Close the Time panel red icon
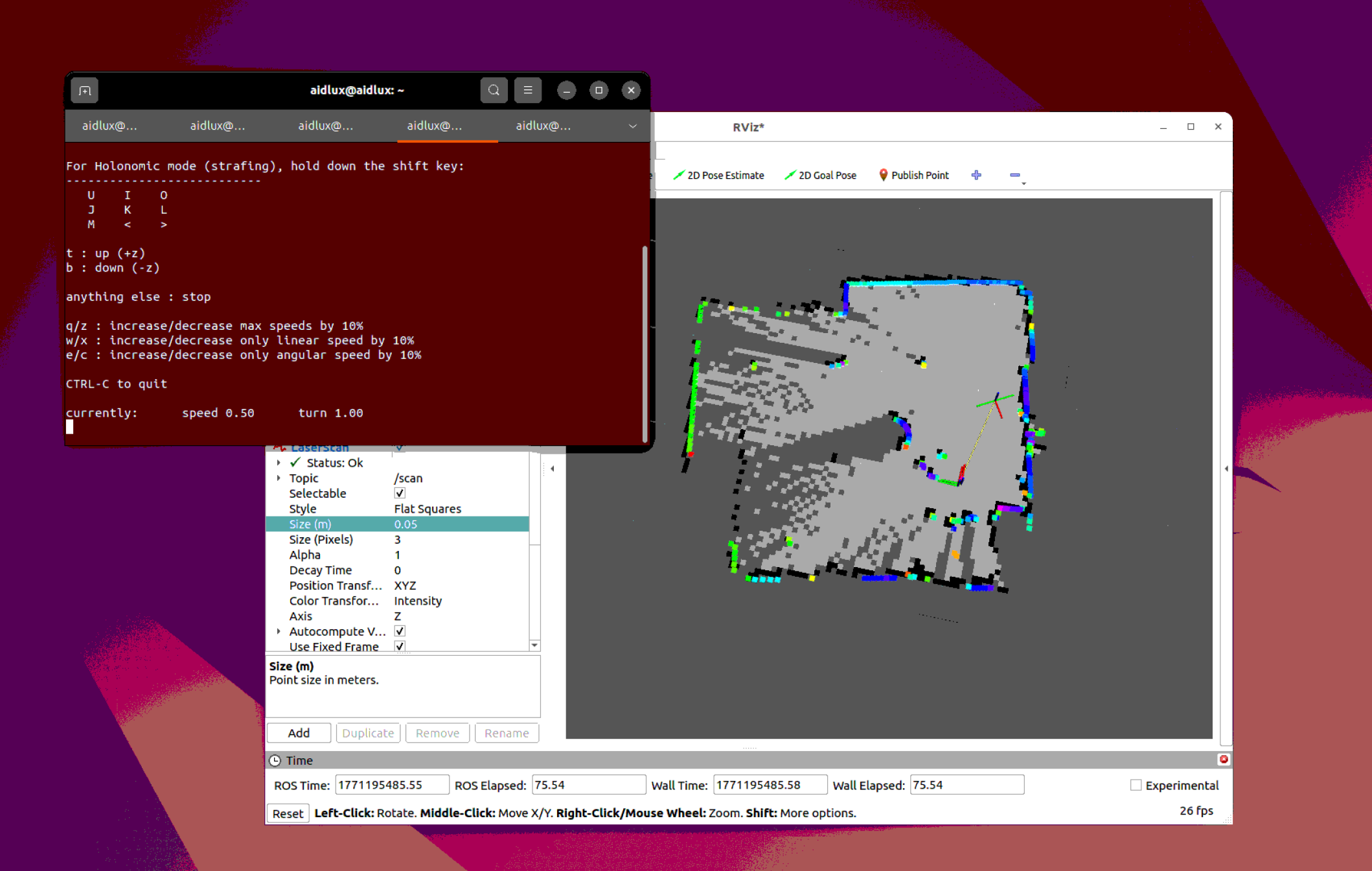This screenshot has width=1372, height=871. tap(1223, 759)
